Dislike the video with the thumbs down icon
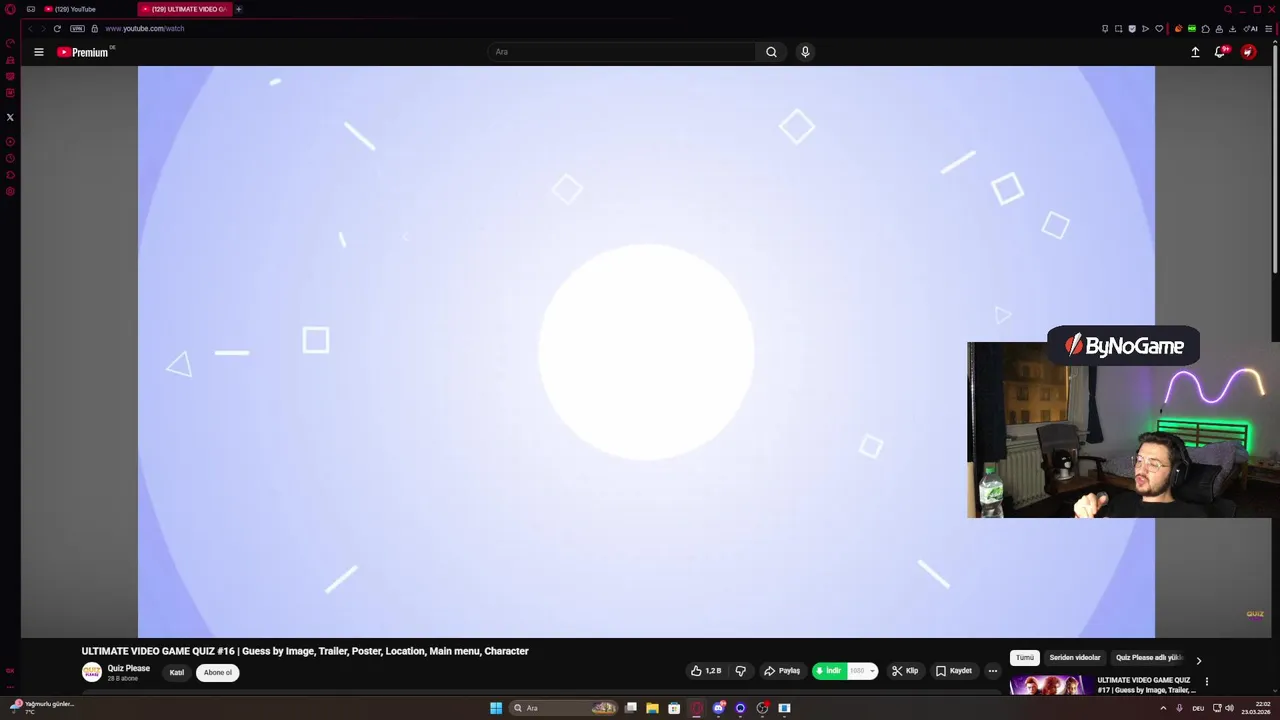 pos(741,671)
